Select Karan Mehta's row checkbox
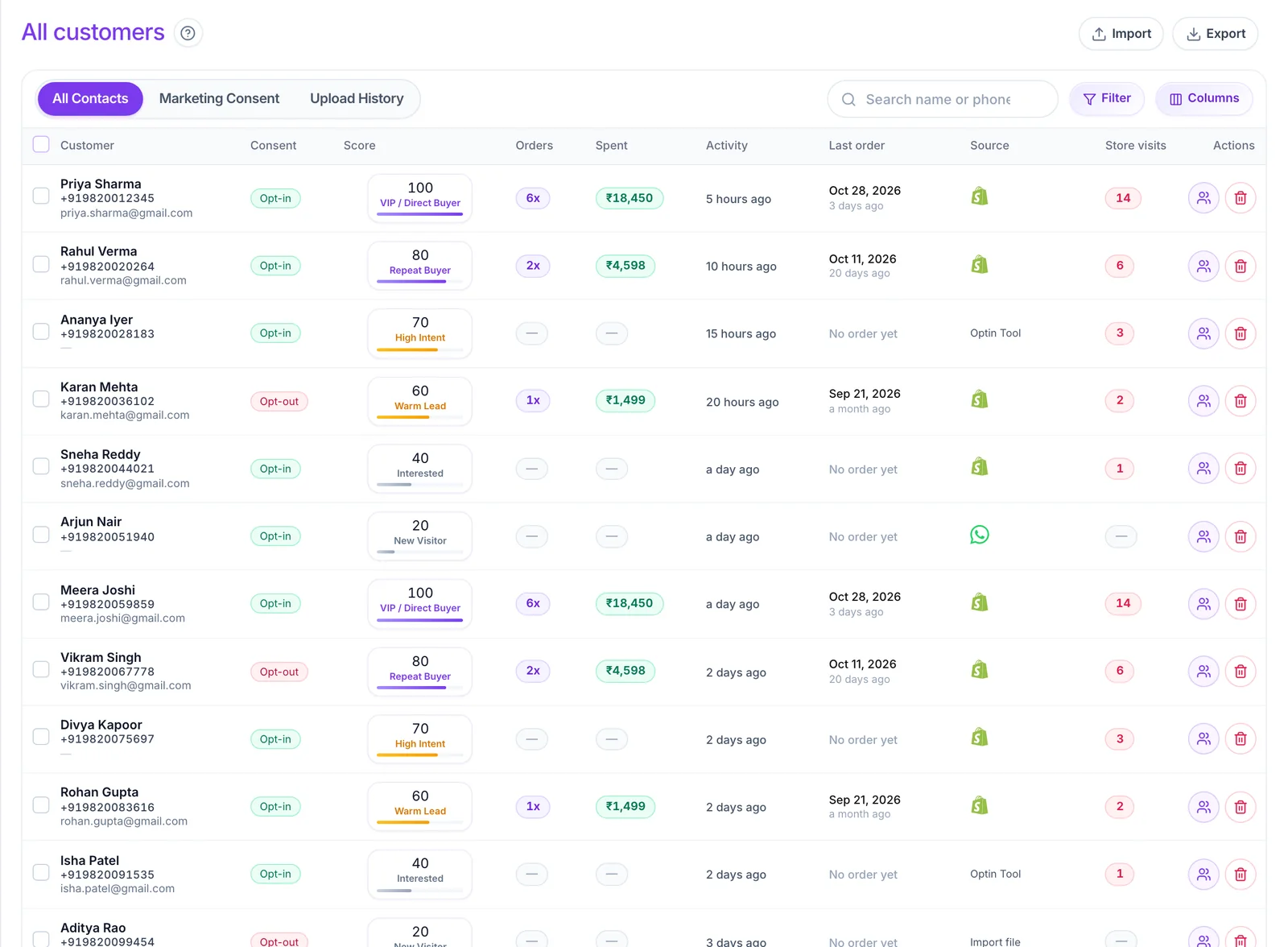Viewport: 1288px width, 947px height. click(x=41, y=399)
